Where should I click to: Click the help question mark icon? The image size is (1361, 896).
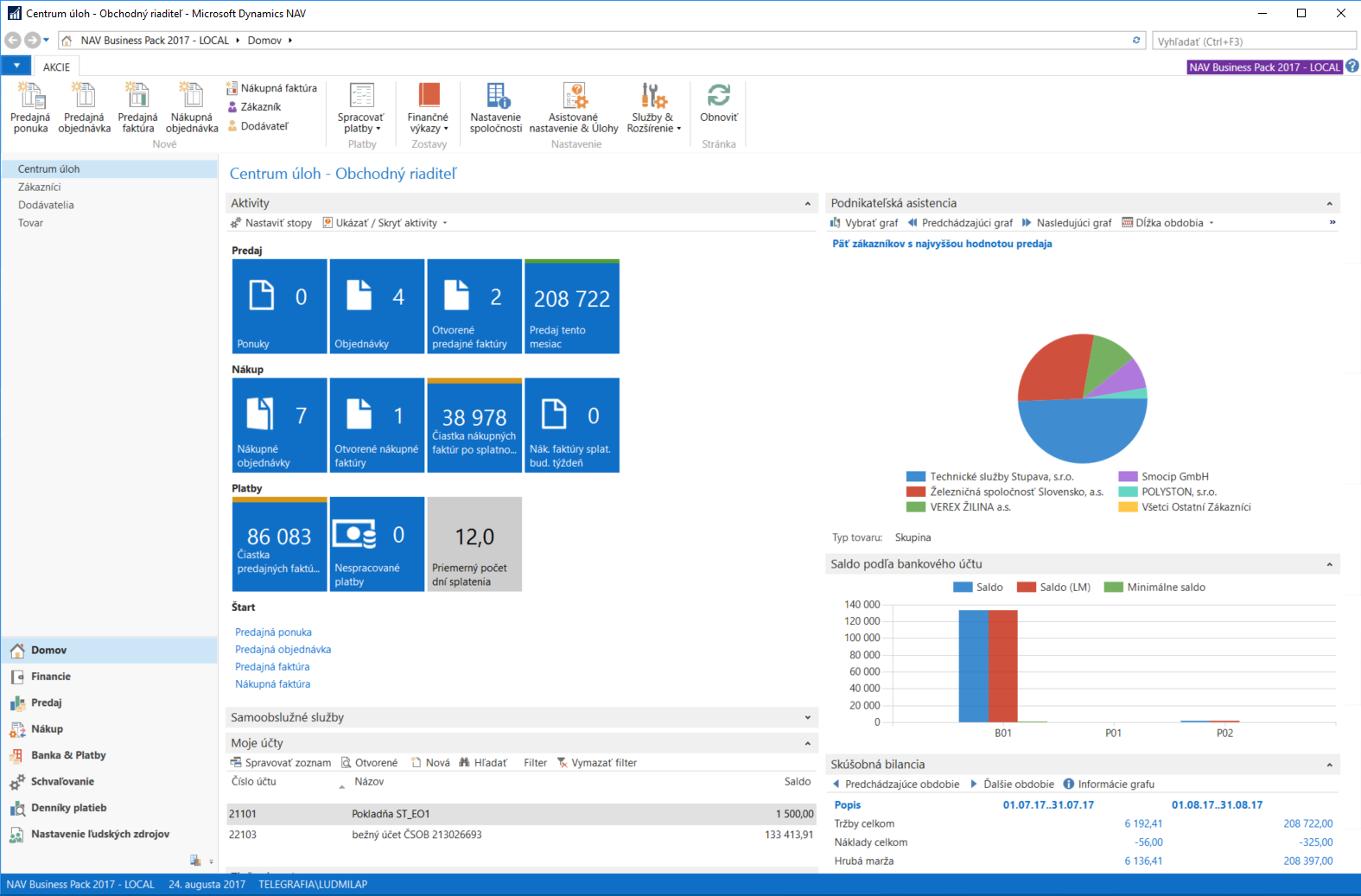[x=1352, y=66]
